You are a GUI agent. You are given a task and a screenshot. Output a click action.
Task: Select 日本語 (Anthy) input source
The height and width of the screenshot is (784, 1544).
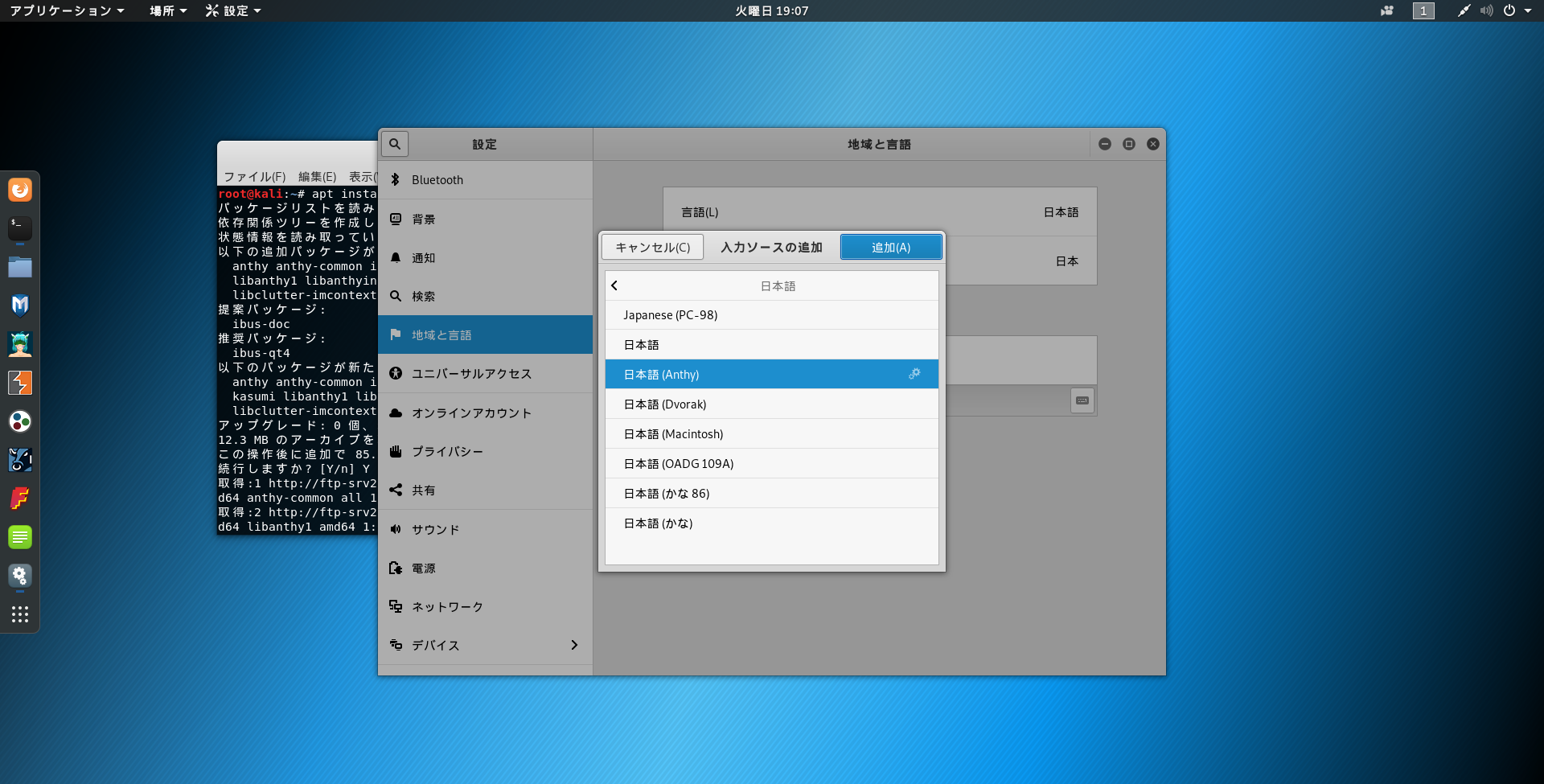772,374
